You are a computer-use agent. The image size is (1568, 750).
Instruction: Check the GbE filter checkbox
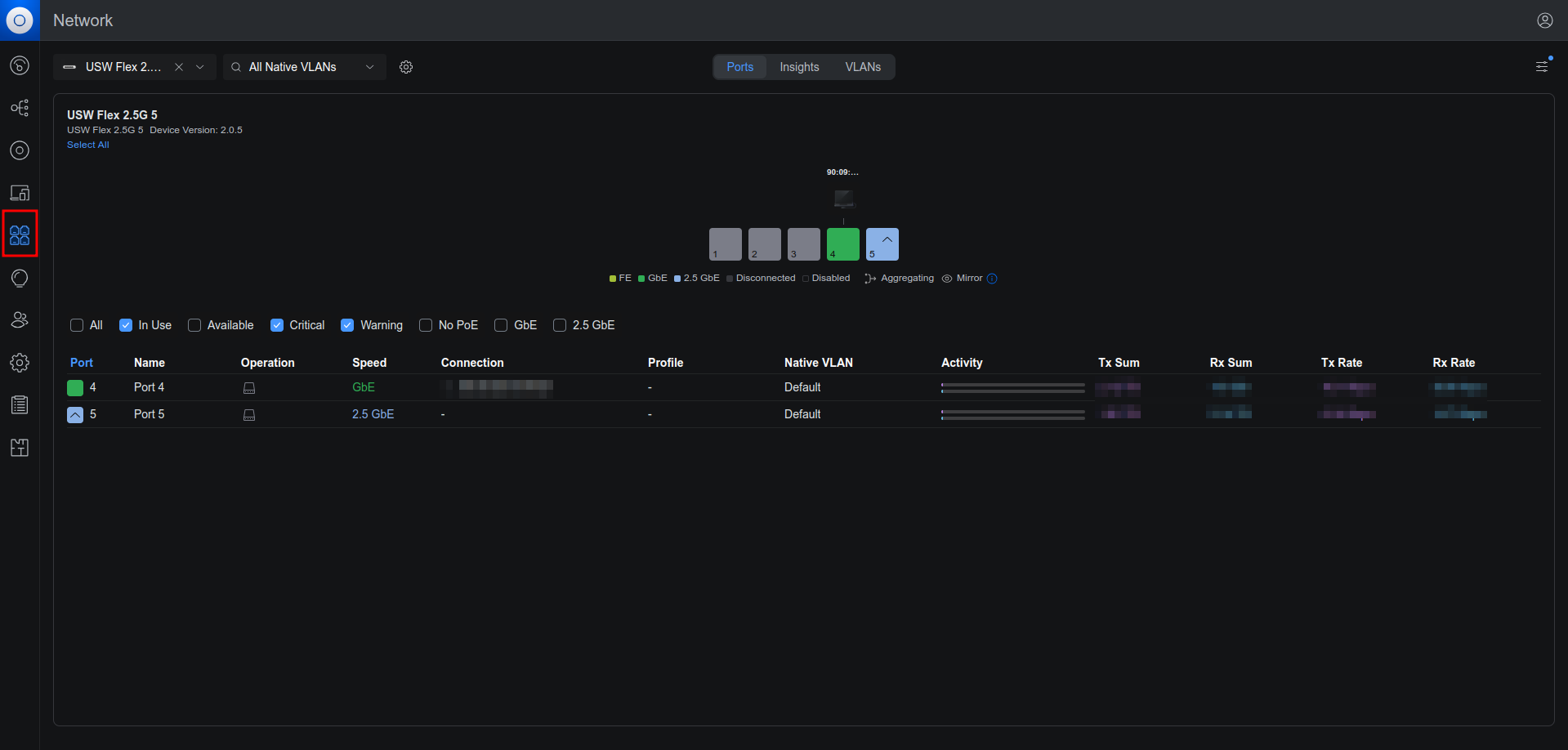pos(501,325)
